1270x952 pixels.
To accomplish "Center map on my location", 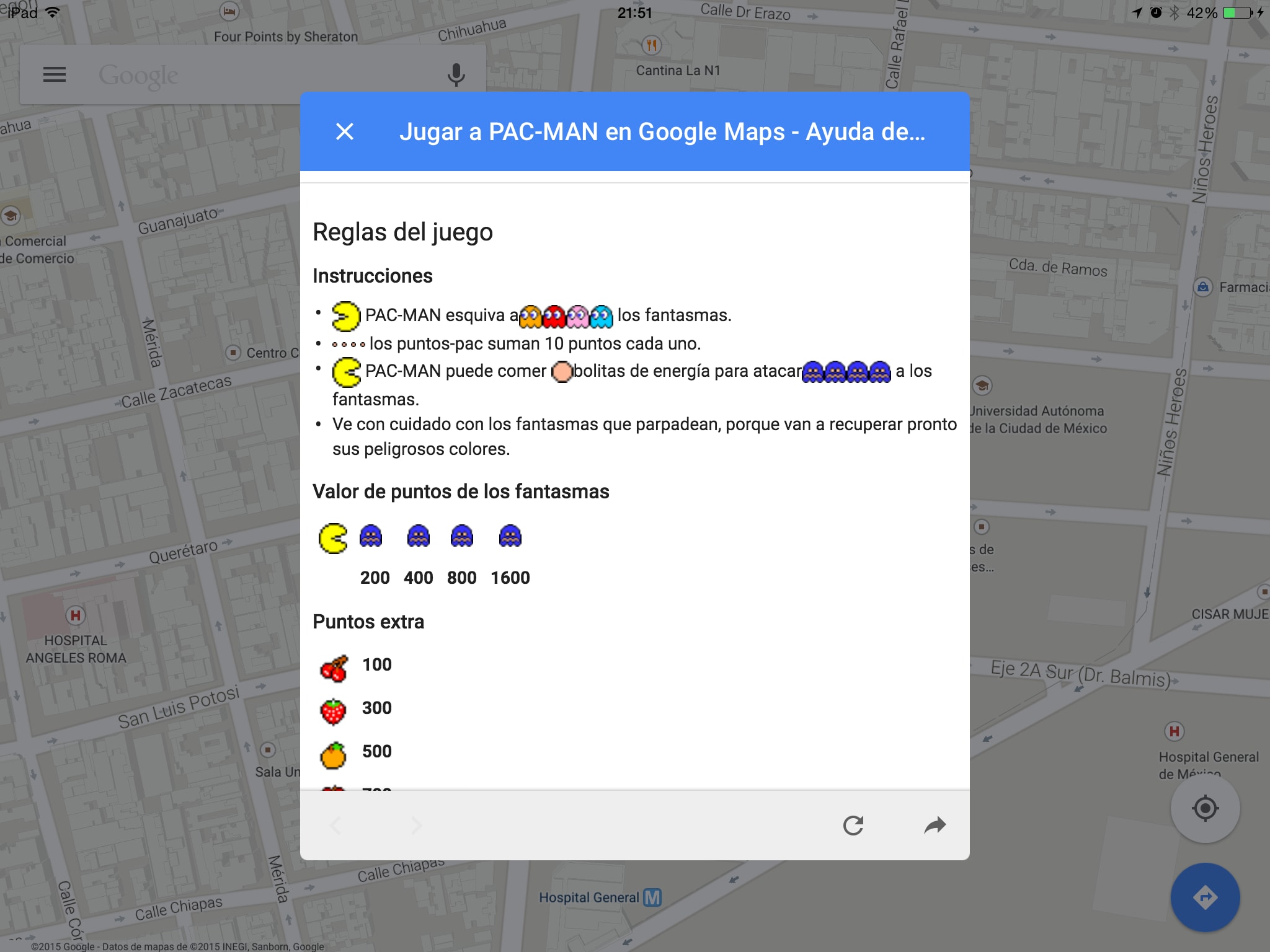I will click(x=1205, y=808).
